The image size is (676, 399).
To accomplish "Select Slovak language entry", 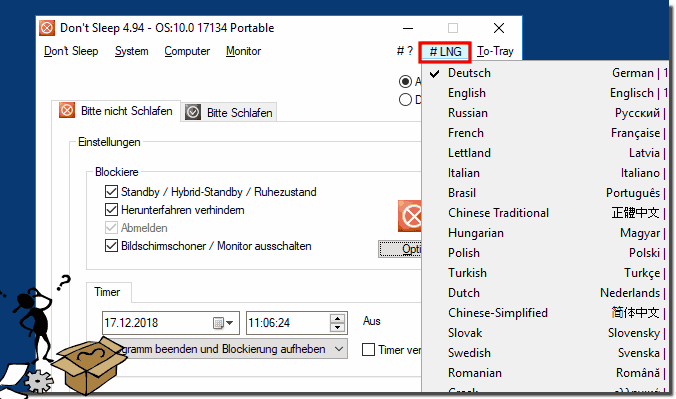I will 545,333.
